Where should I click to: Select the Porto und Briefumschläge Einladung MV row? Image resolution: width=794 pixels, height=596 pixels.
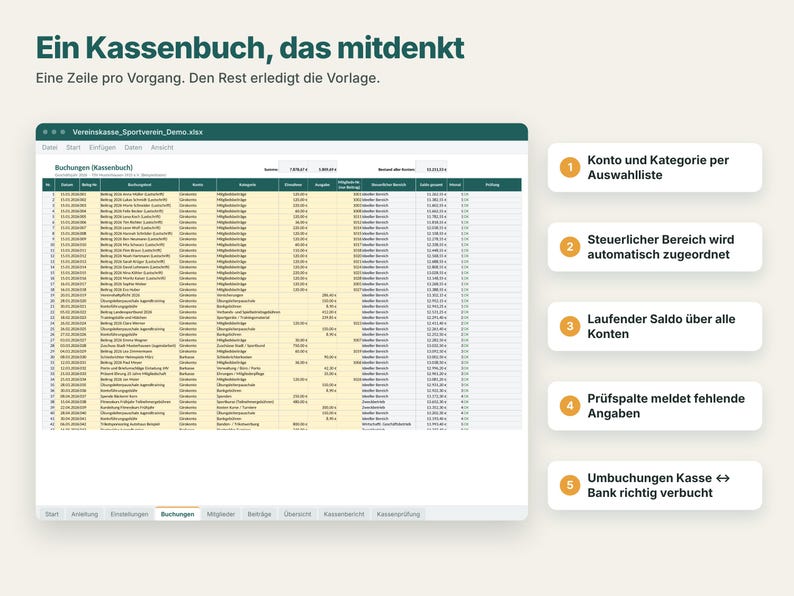(282, 368)
